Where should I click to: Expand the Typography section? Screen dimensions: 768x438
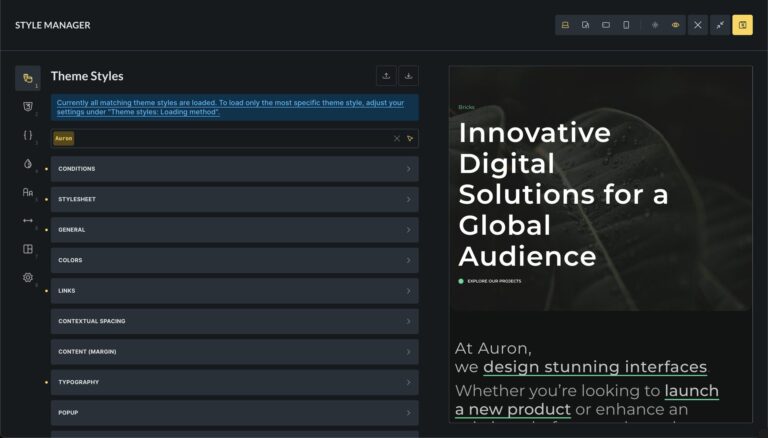coord(234,382)
